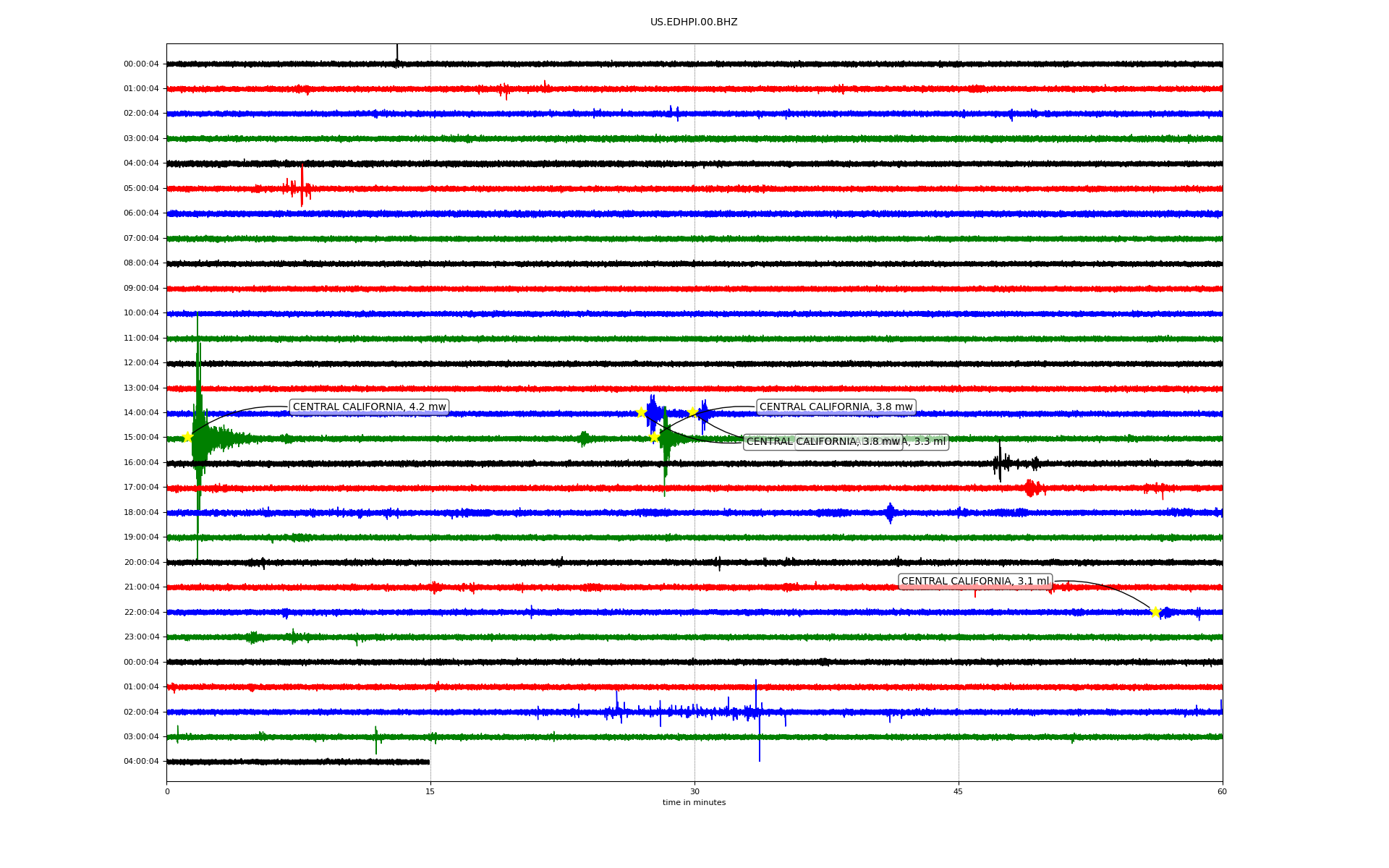Click the 10:00:04 row time label
This screenshot has height=868, width=1389.
[x=141, y=313]
